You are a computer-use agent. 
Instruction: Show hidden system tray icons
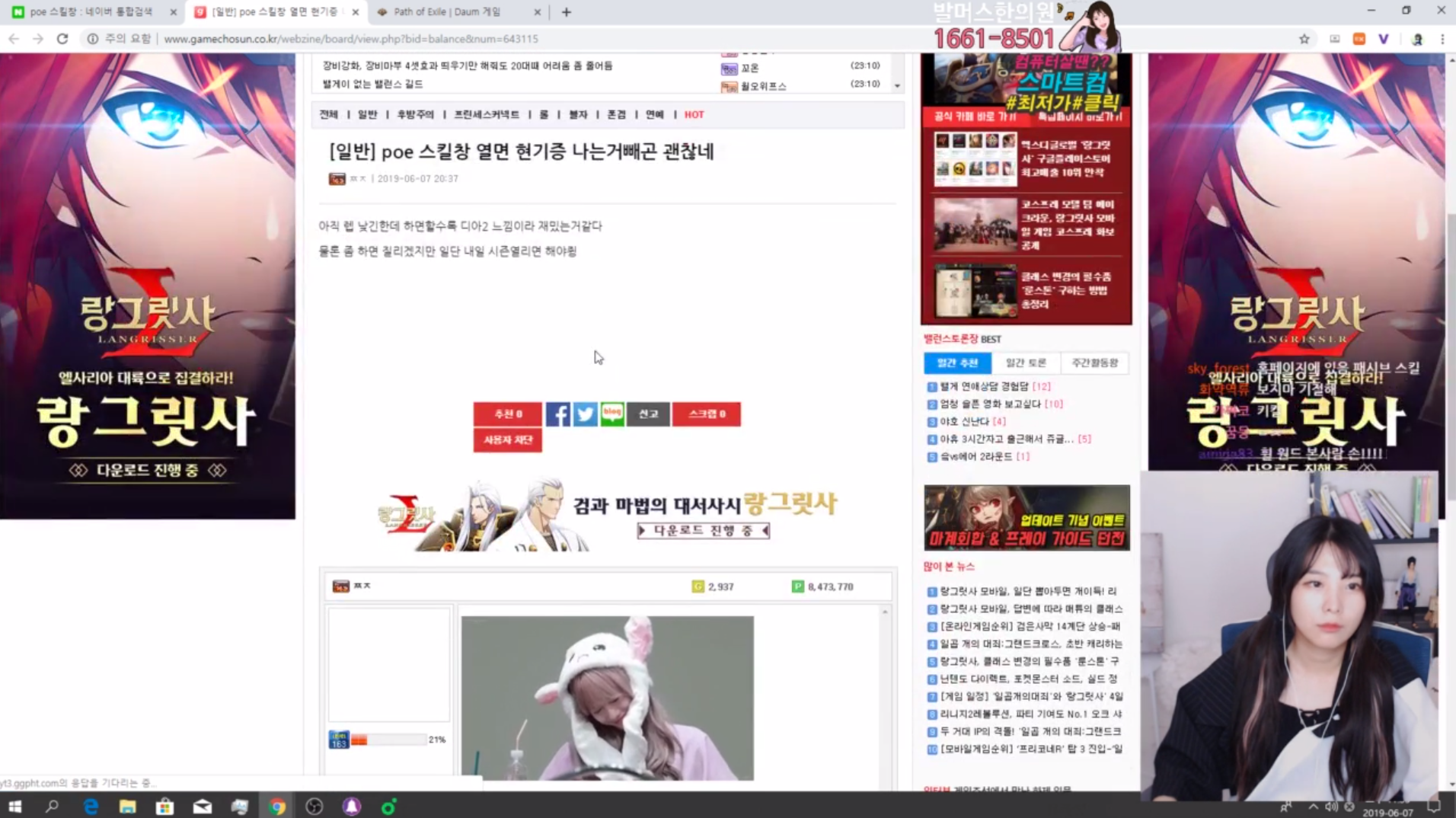coord(1313,807)
